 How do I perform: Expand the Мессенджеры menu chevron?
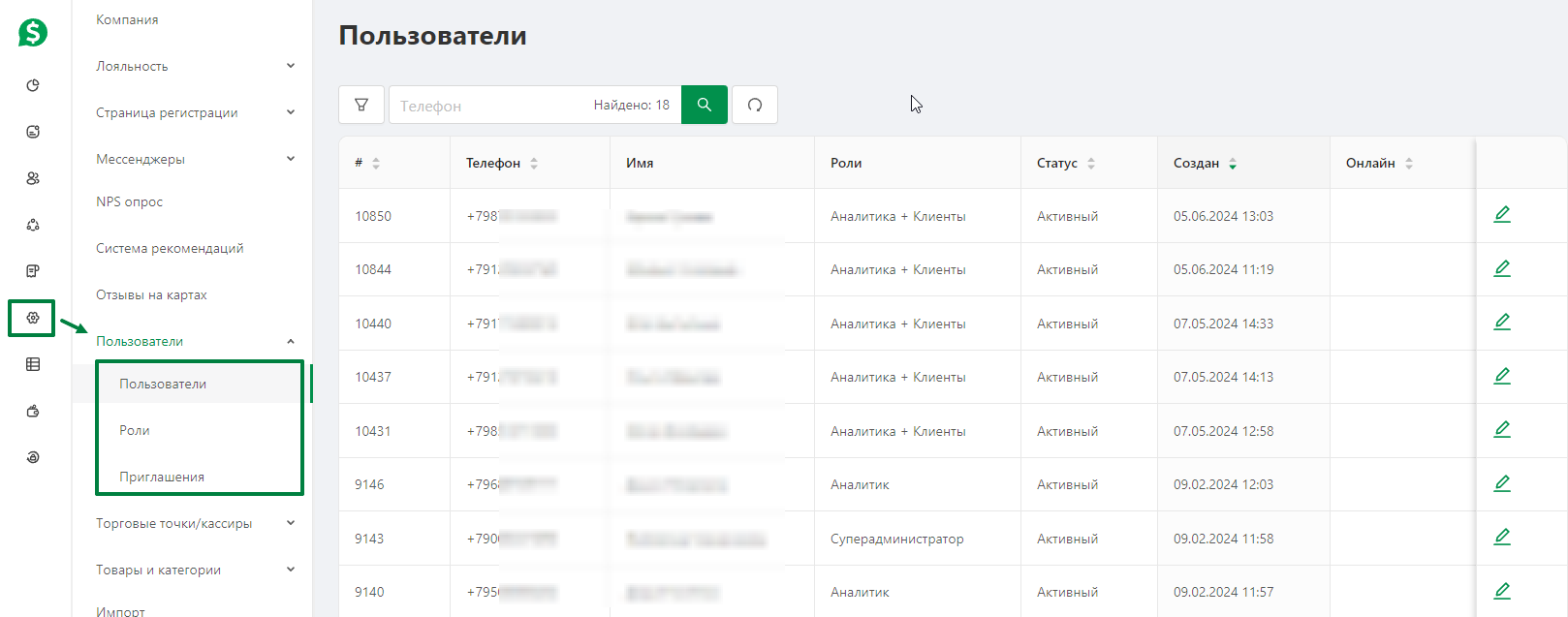pos(291,159)
